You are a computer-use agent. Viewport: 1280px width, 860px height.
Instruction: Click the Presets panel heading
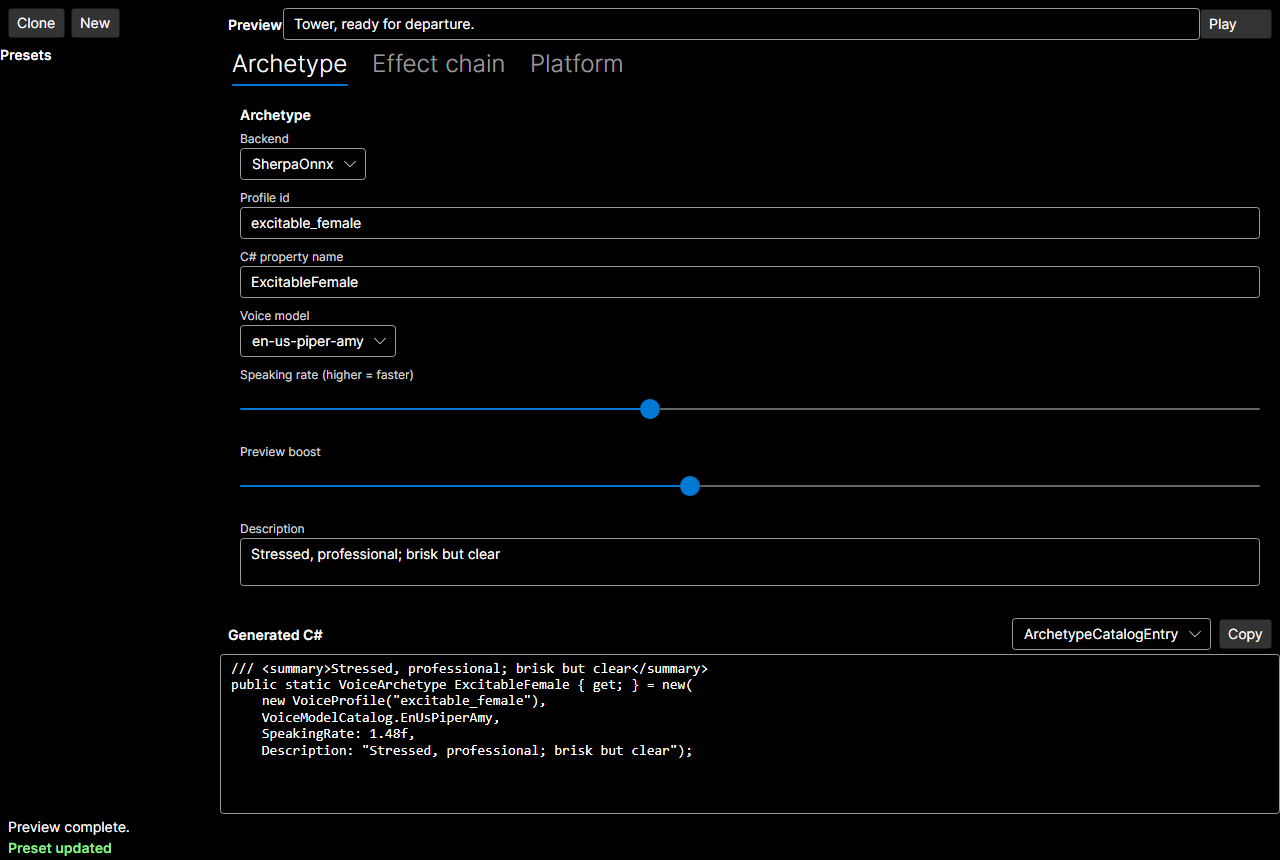tap(26, 55)
